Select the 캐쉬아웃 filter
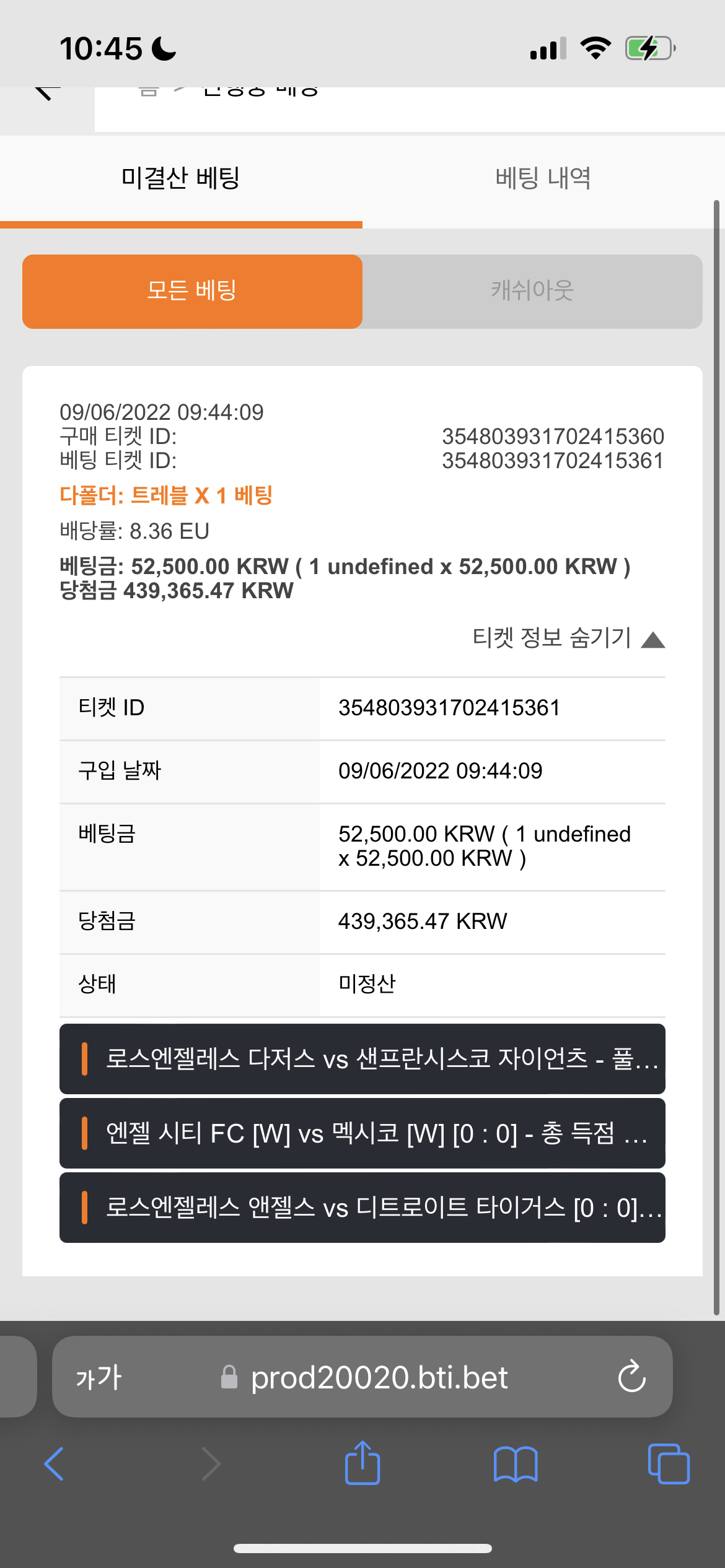The width and height of the screenshot is (725, 1568). tap(532, 291)
